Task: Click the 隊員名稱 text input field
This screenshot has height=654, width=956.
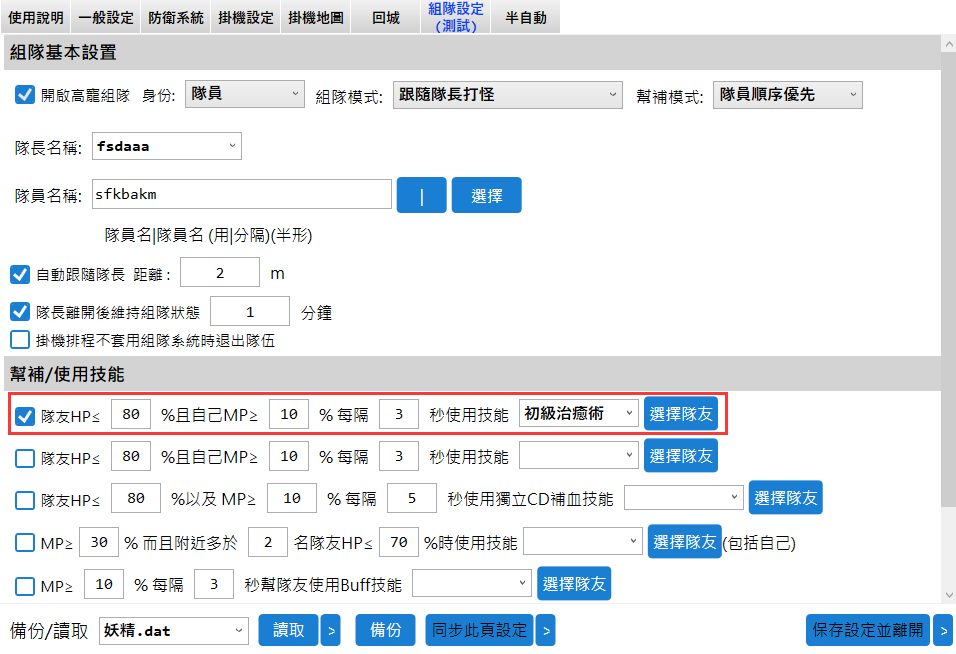Action: [x=241, y=194]
